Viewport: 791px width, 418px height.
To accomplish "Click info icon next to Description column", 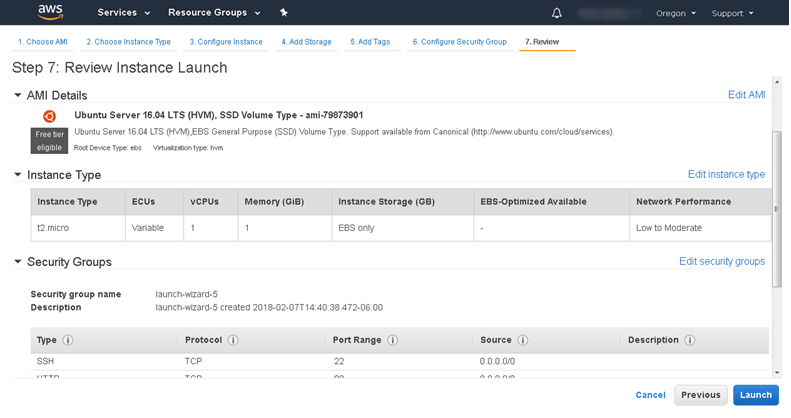I will [x=690, y=340].
